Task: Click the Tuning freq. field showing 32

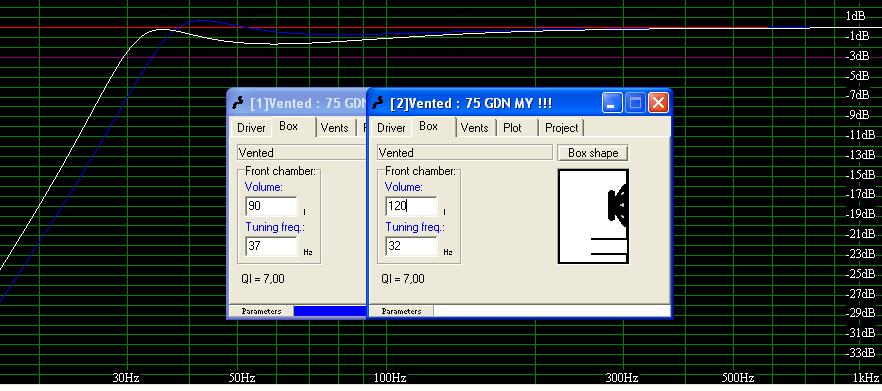Action: 411,246
